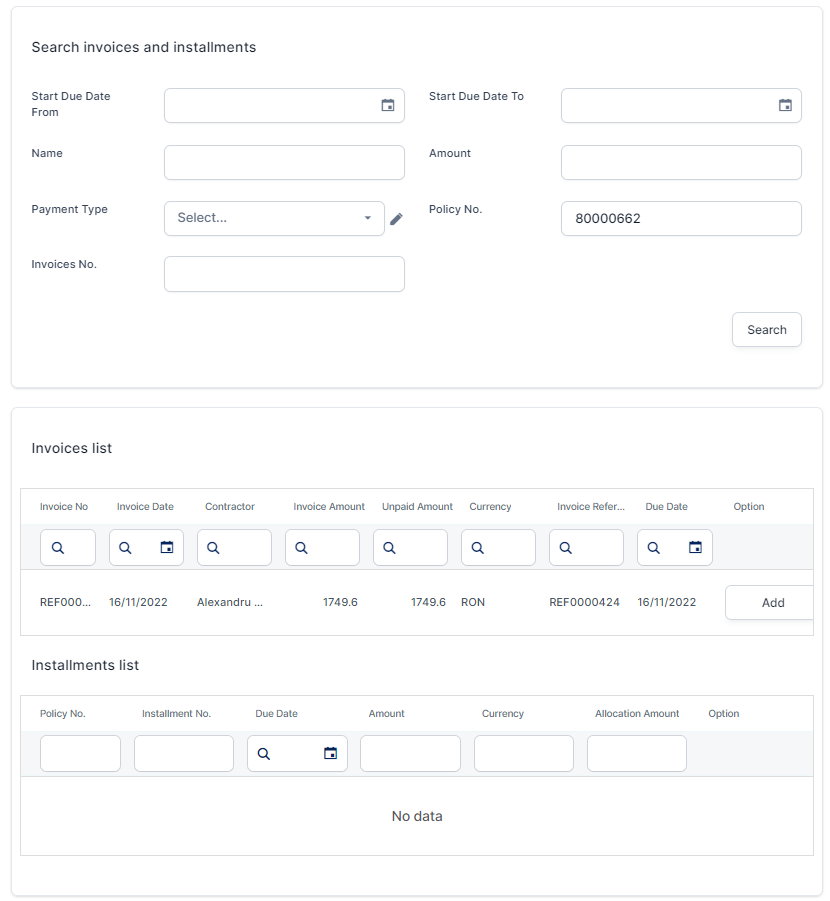Screen dimensions: 830x901
Task: Click the Allocation Amount filter box
Action: (x=636, y=754)
